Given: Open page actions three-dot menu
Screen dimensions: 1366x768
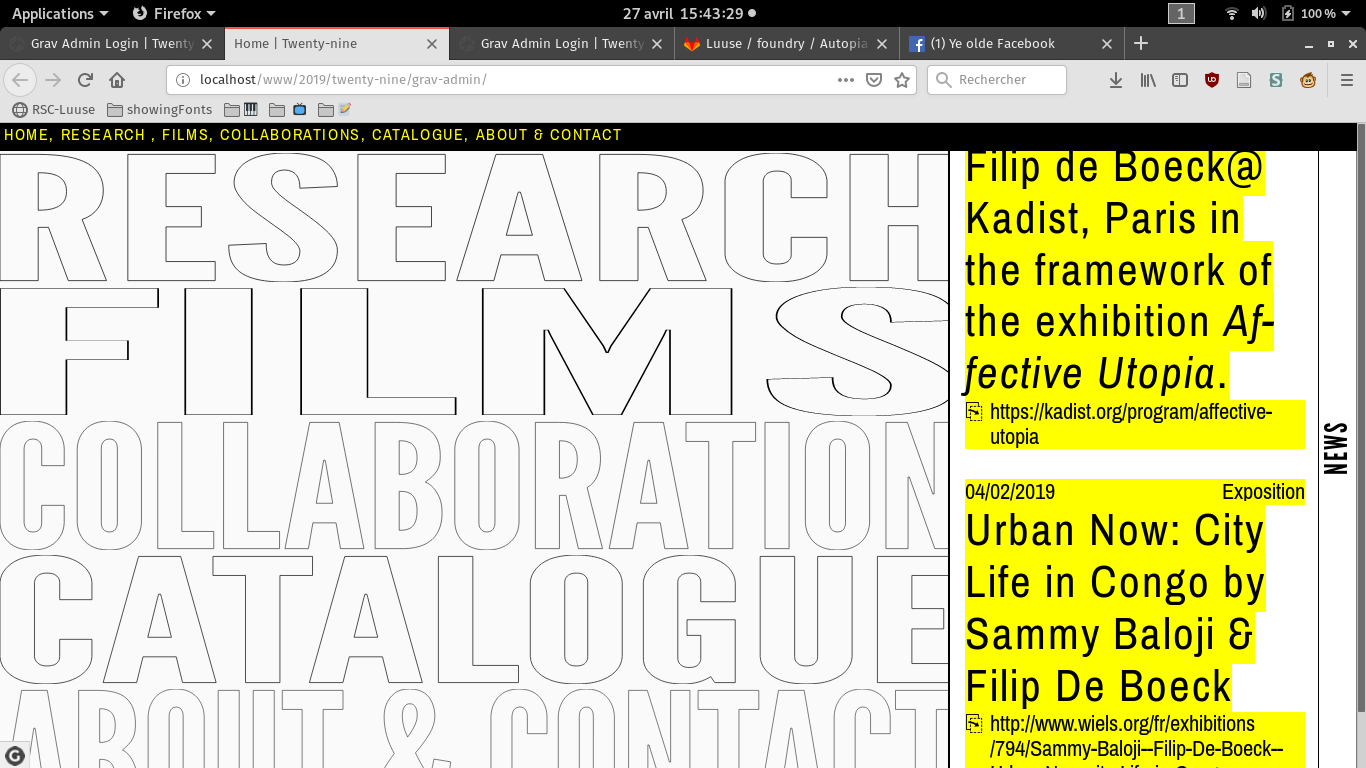Looking at the screenshot, I should point(845,80).
